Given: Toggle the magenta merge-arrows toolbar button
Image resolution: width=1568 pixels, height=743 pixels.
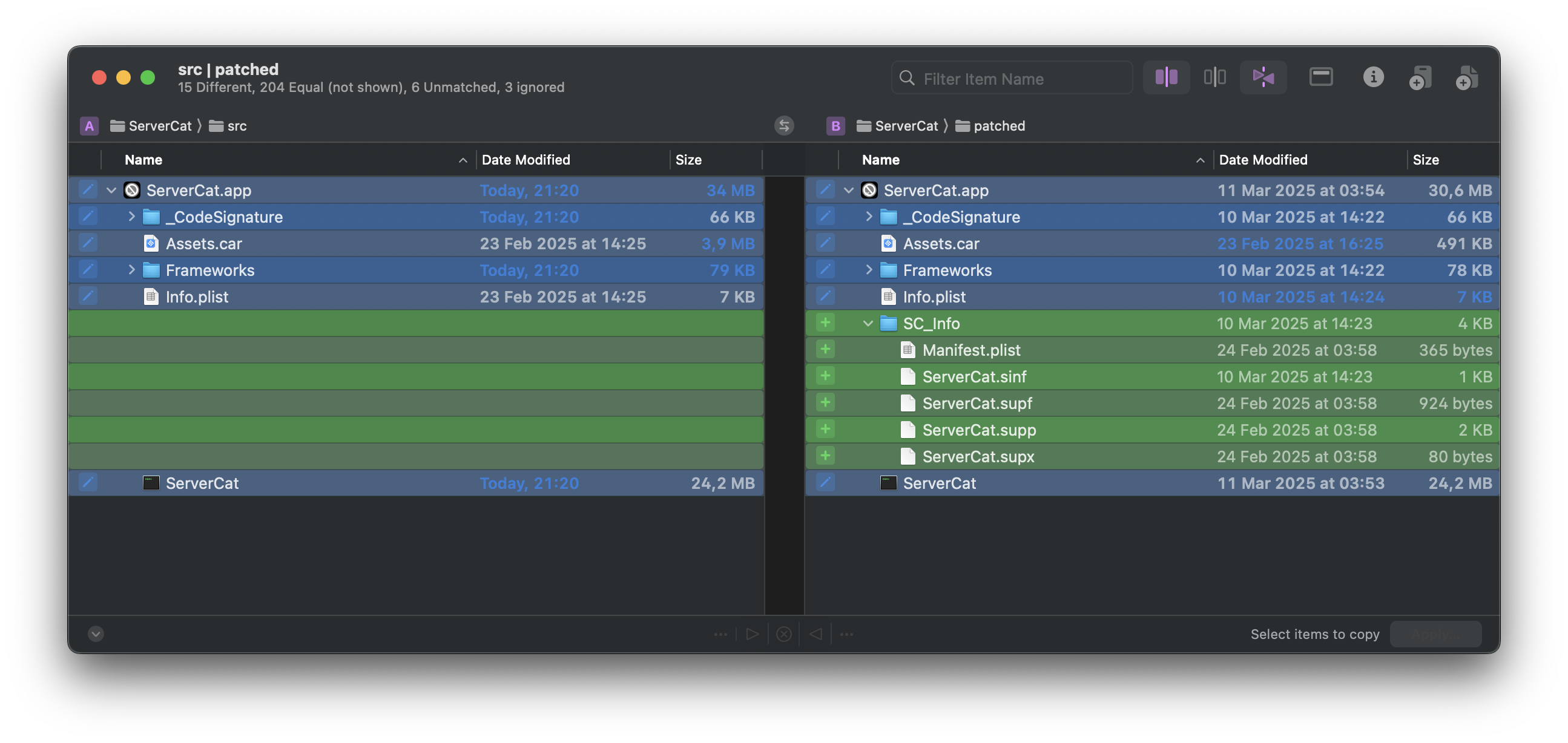Looking at the screenshot, I should click(x=1263, y=77).
